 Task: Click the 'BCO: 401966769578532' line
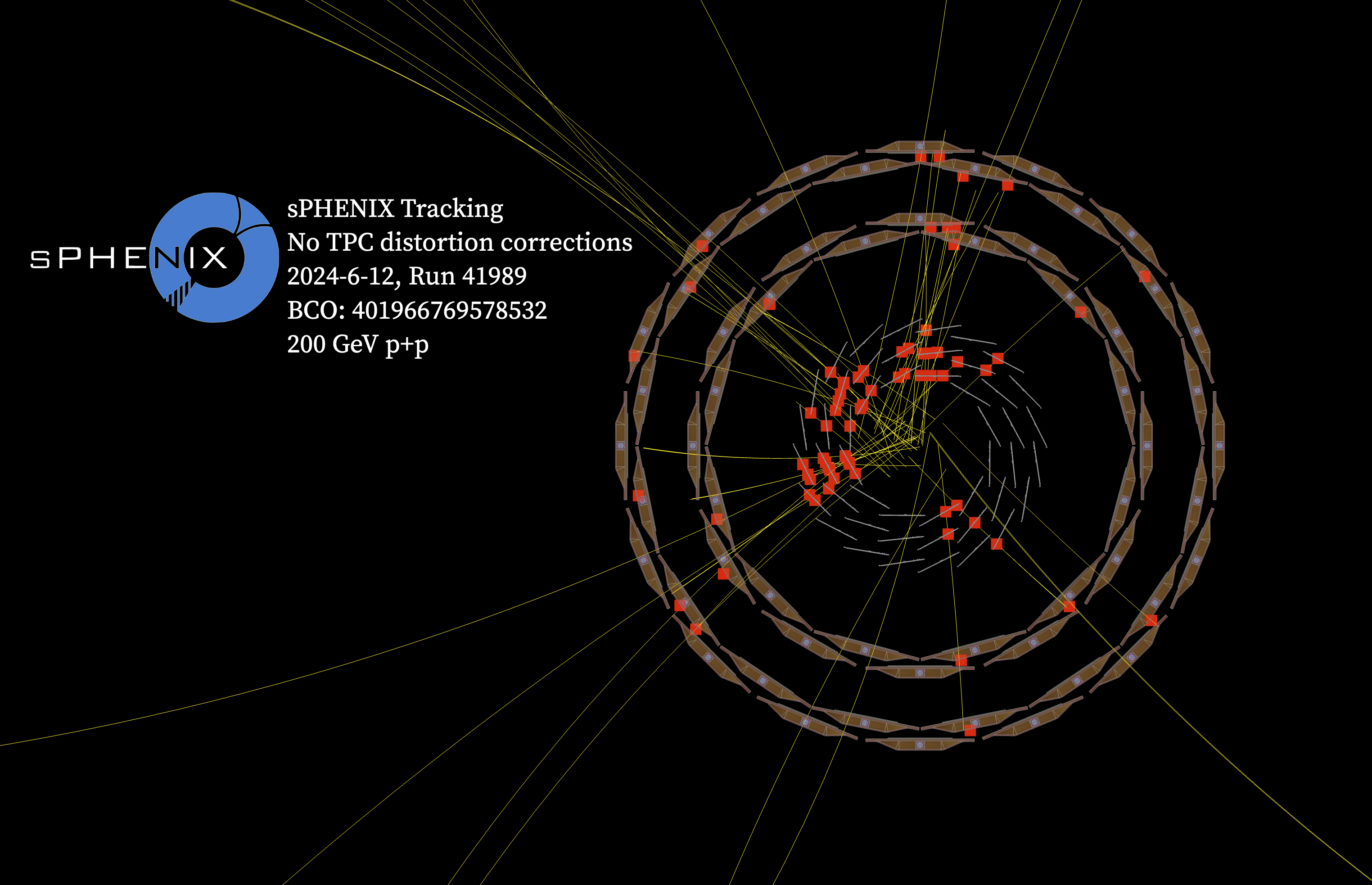point(417,310)
